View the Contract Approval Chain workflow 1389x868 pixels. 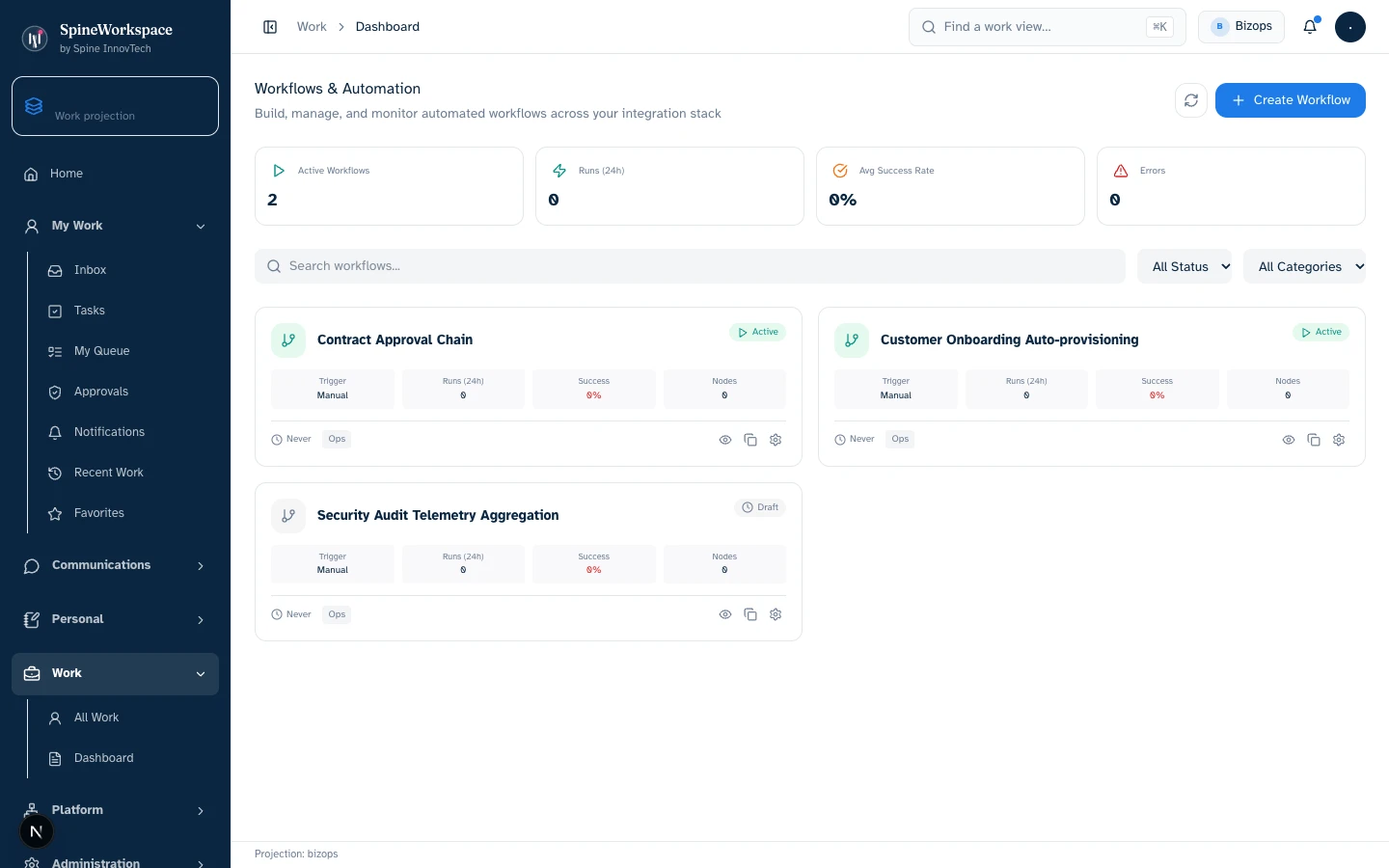coord(725,440)
